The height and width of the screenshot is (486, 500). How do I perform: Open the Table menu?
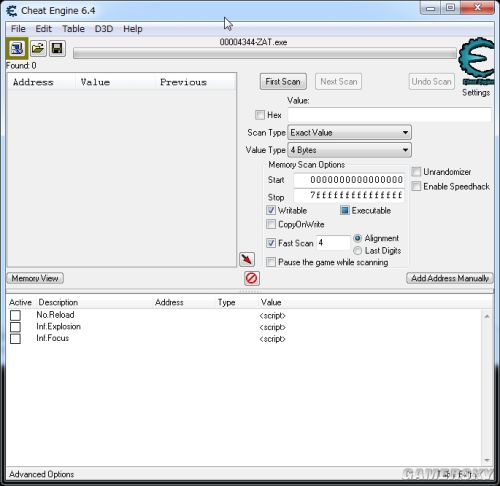73,29
